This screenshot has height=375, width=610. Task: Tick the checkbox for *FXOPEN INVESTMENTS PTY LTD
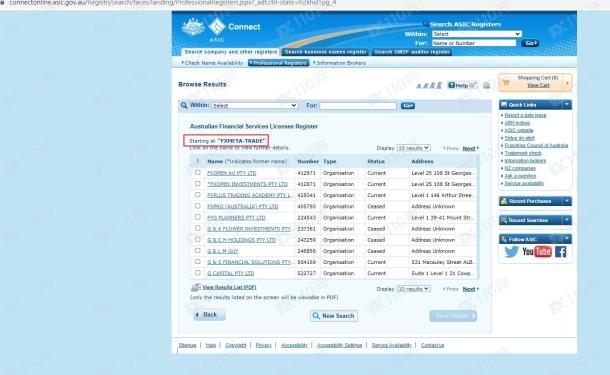coord(198,184)
